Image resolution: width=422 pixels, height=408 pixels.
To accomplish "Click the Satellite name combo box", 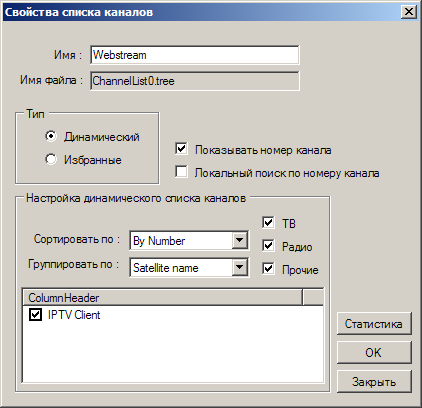I will [189, 267].
